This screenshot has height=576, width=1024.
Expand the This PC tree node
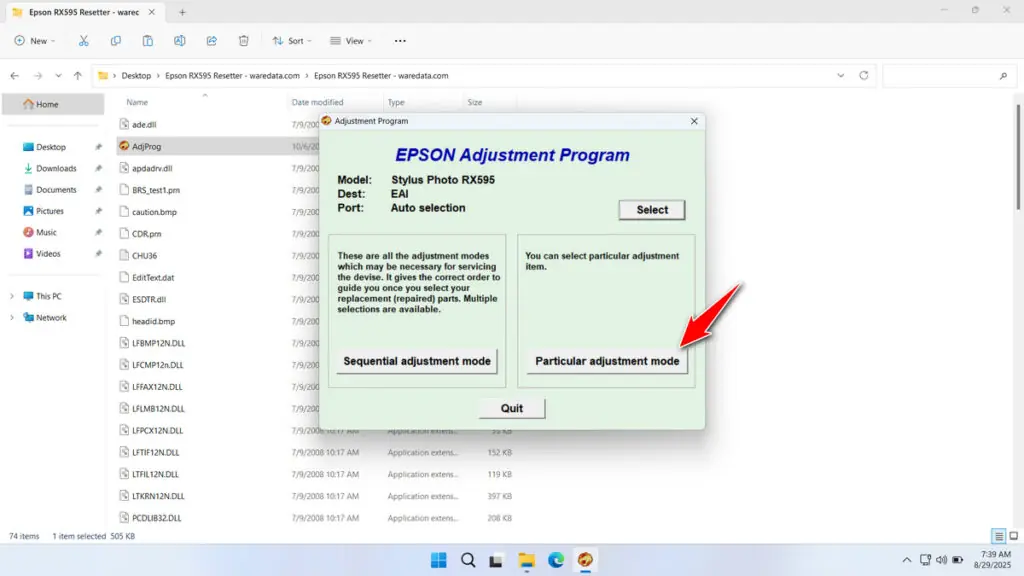click(12, 296)
